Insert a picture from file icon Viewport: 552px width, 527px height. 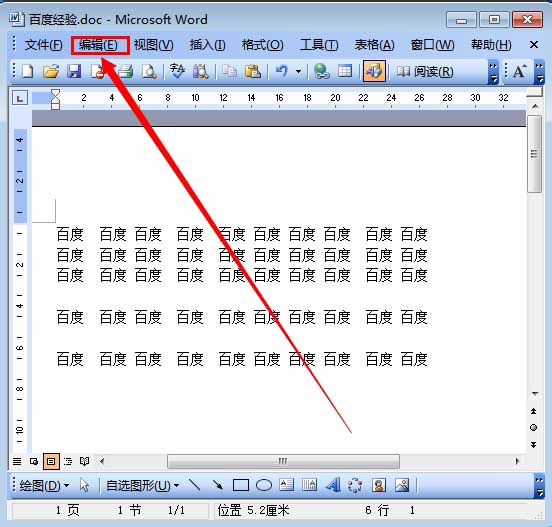(x=402, y=485)
